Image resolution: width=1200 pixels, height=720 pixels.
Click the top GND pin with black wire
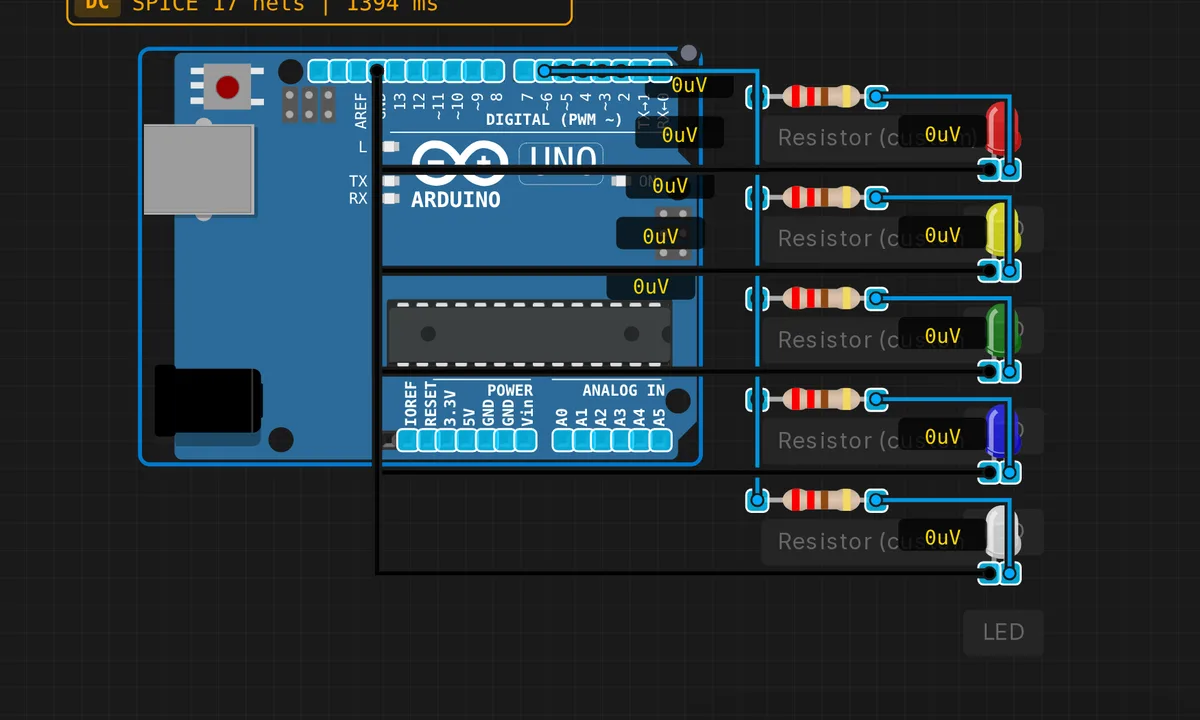coord(376,70)
